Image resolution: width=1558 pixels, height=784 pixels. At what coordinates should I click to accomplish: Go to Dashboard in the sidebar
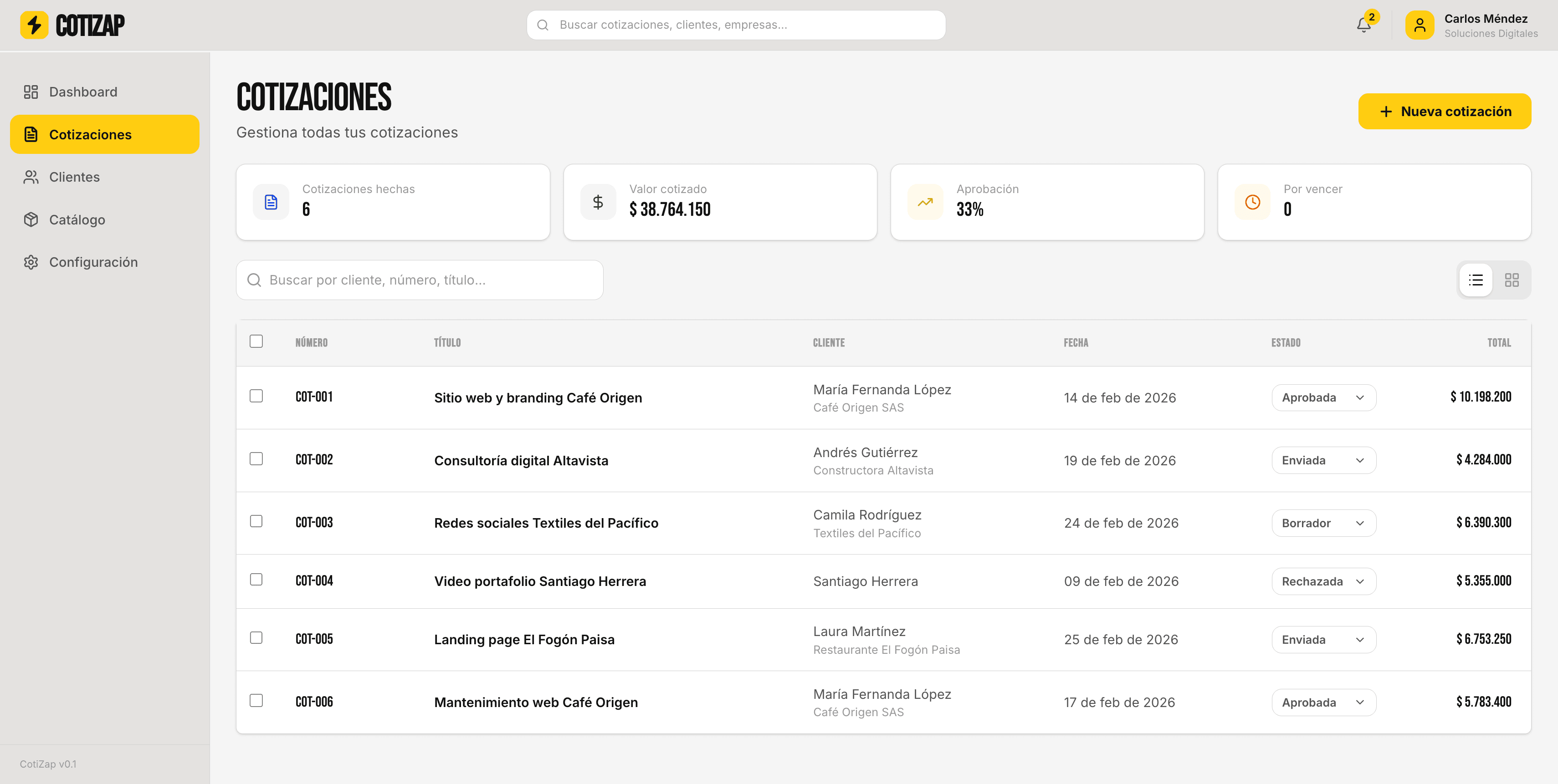tap(83, 92)
